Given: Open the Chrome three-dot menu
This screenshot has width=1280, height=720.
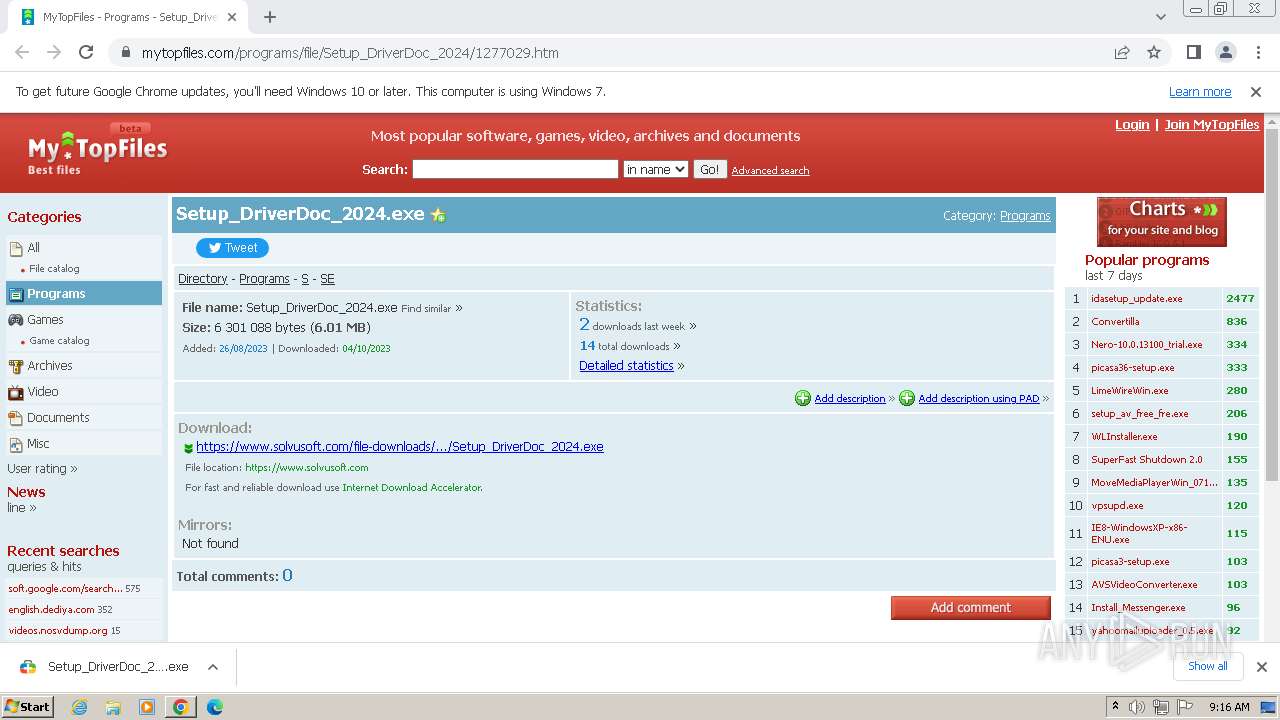Looking at the screenshot, I should (1257, 53).
